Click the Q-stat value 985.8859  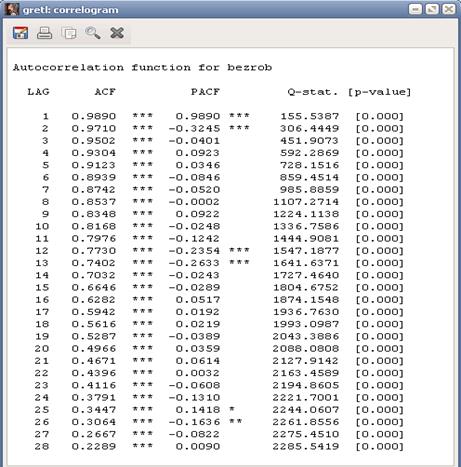(309, 190)
